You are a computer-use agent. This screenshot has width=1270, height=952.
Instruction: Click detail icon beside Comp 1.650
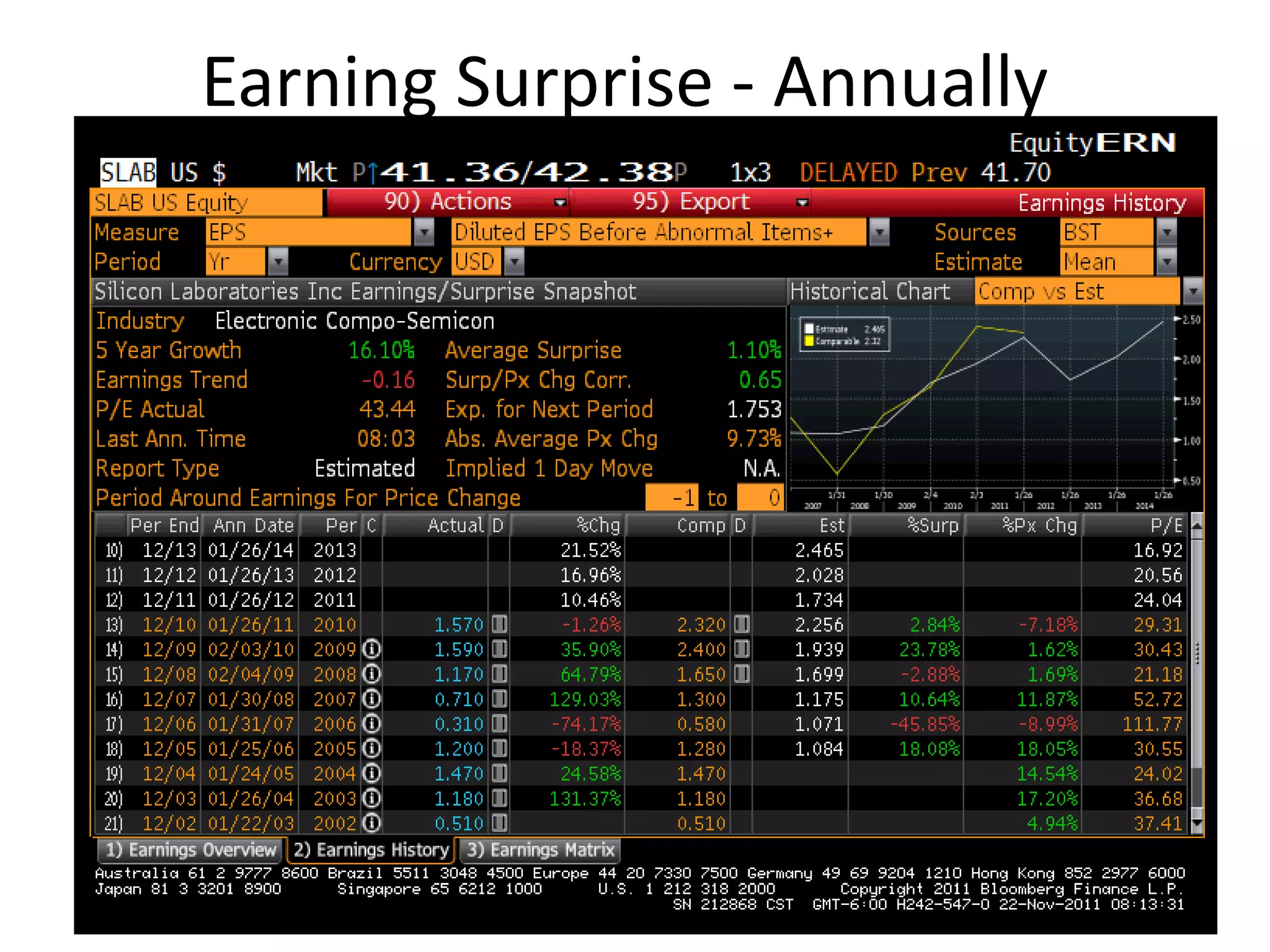point(742,673)
